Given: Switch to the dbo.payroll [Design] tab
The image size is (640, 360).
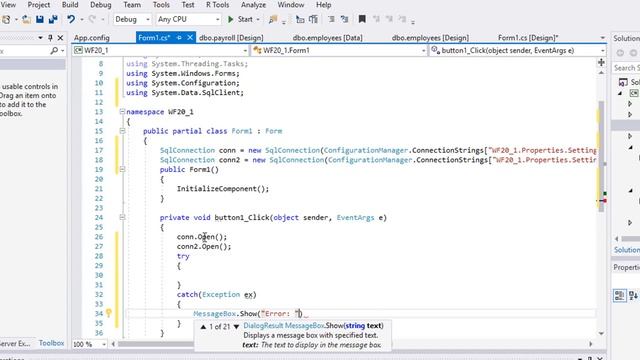Looking at the screenshot, I should (x=231, y=38).
